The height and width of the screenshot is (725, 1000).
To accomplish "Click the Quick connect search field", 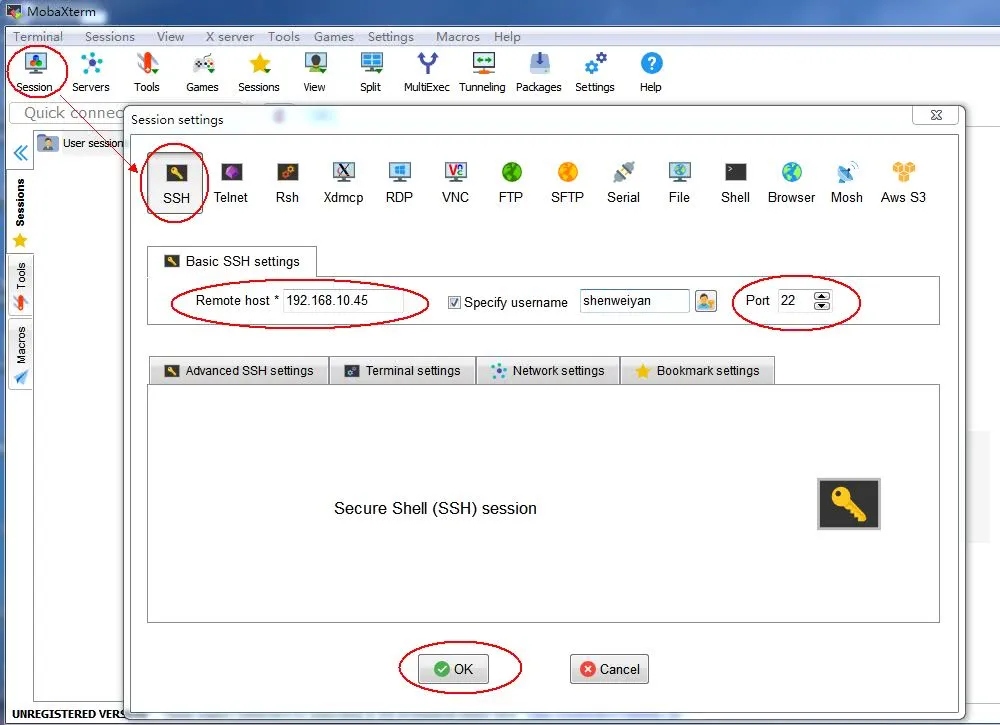I will click(68, 113).
